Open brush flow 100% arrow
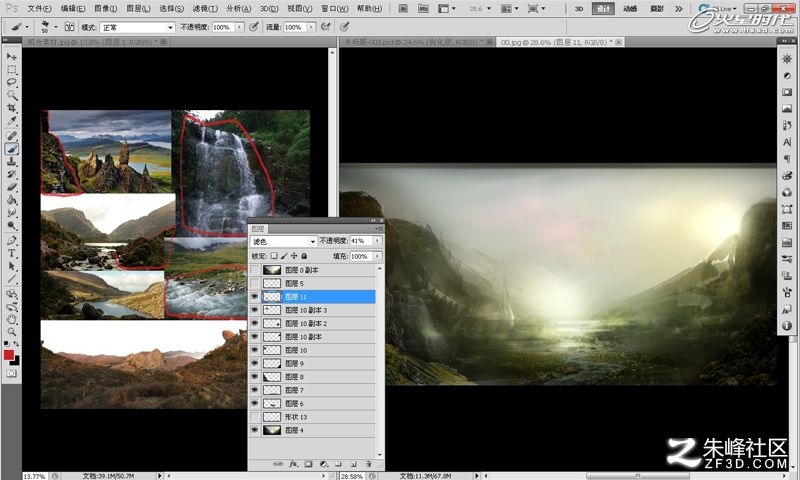The width and height of the screenshot is (800, 480). point(311,27)
